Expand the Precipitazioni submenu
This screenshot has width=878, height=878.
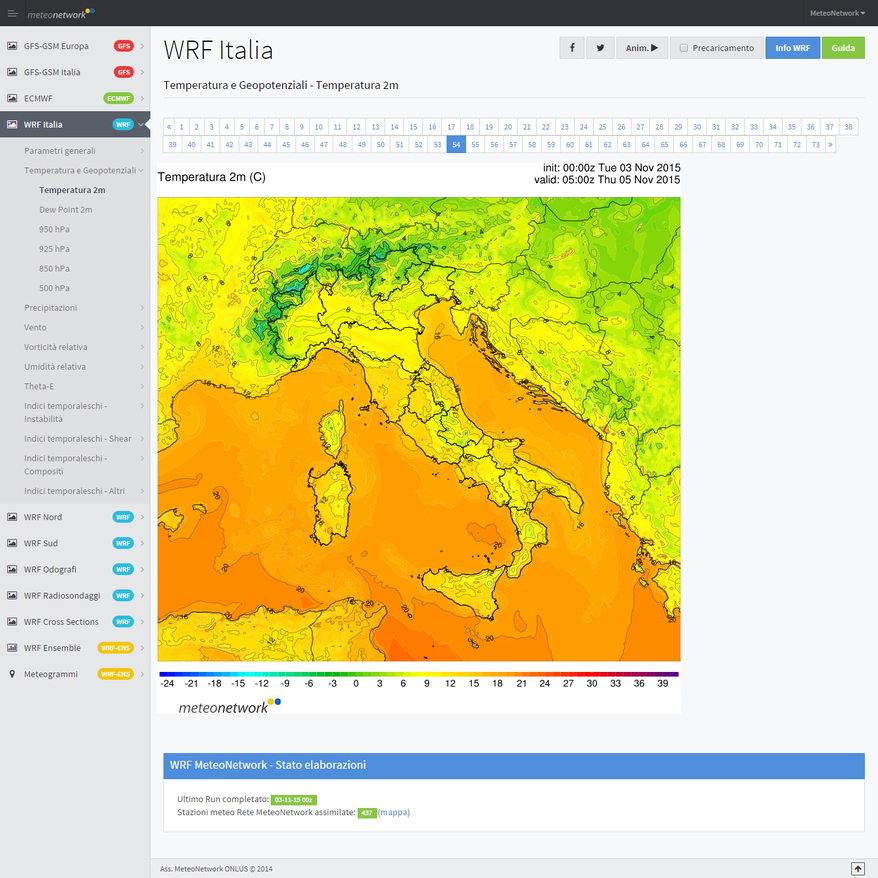tap(75, 308)
